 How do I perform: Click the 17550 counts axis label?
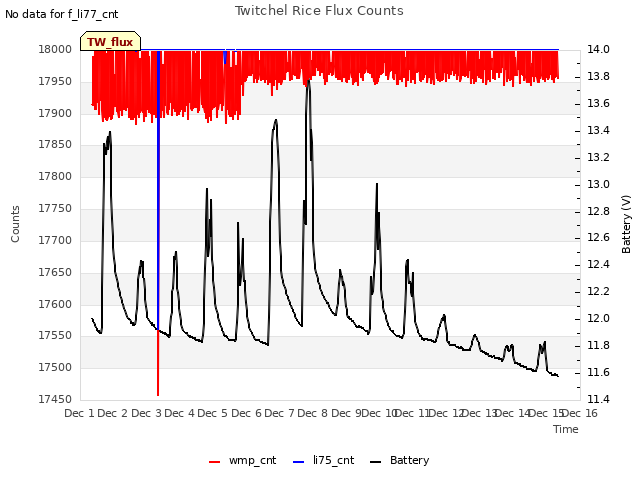tap(55, 336)
